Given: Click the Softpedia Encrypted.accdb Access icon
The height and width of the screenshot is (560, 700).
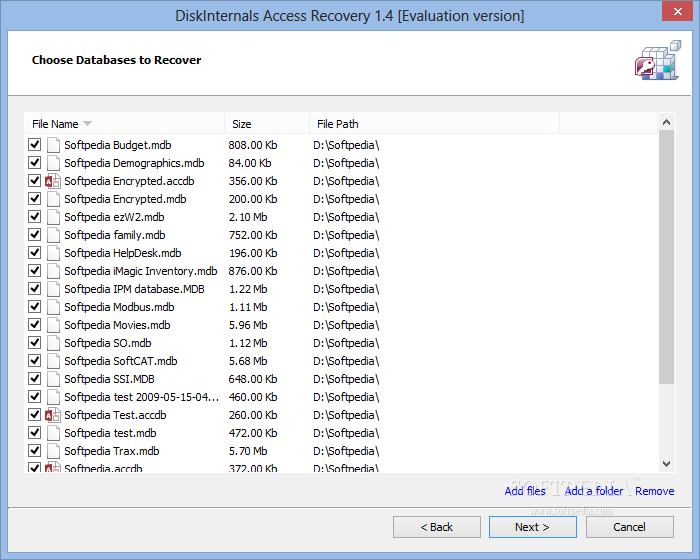Looking at the screenshot, I should pyautogui.click(x=53, y=181).
